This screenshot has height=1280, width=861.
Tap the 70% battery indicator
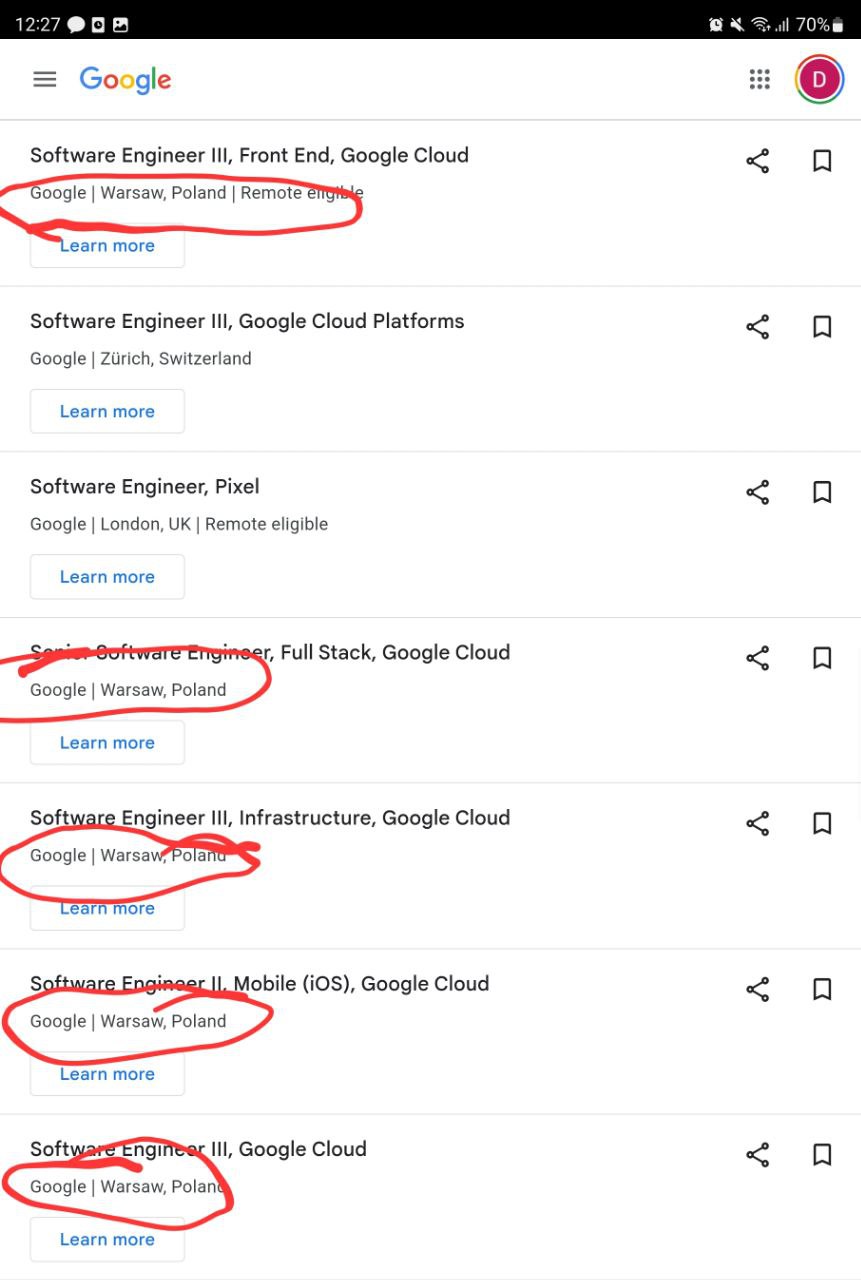[821, 25]
